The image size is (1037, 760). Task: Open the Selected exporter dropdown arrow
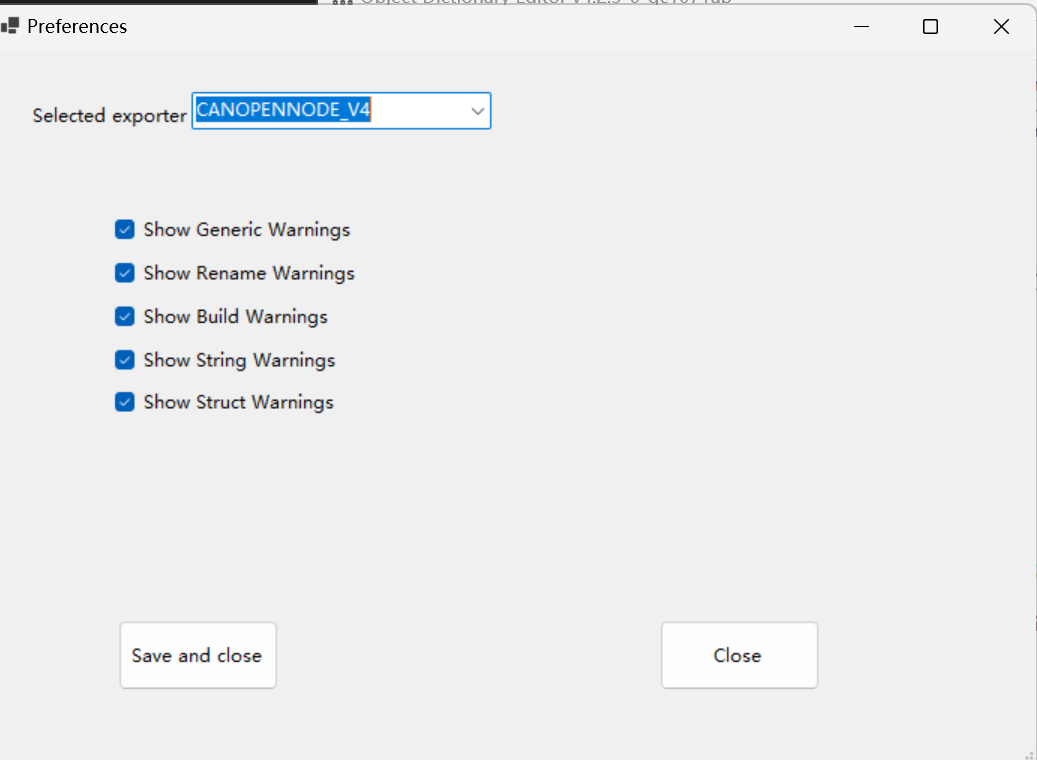(477, 111)
